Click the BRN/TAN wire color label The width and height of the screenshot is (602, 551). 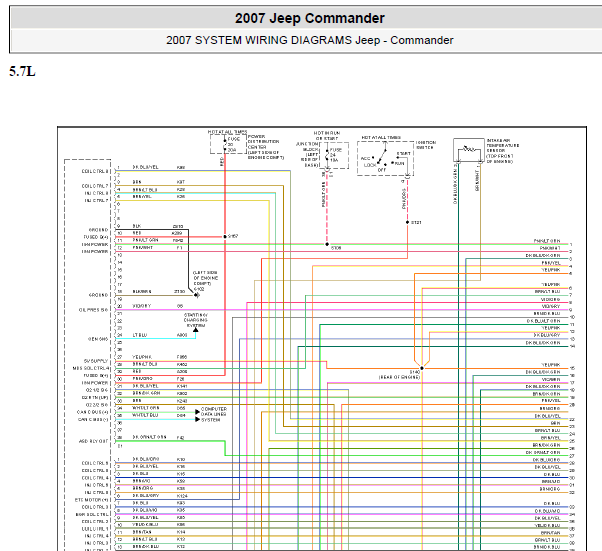pyautogui.click(x=142, y=532)
